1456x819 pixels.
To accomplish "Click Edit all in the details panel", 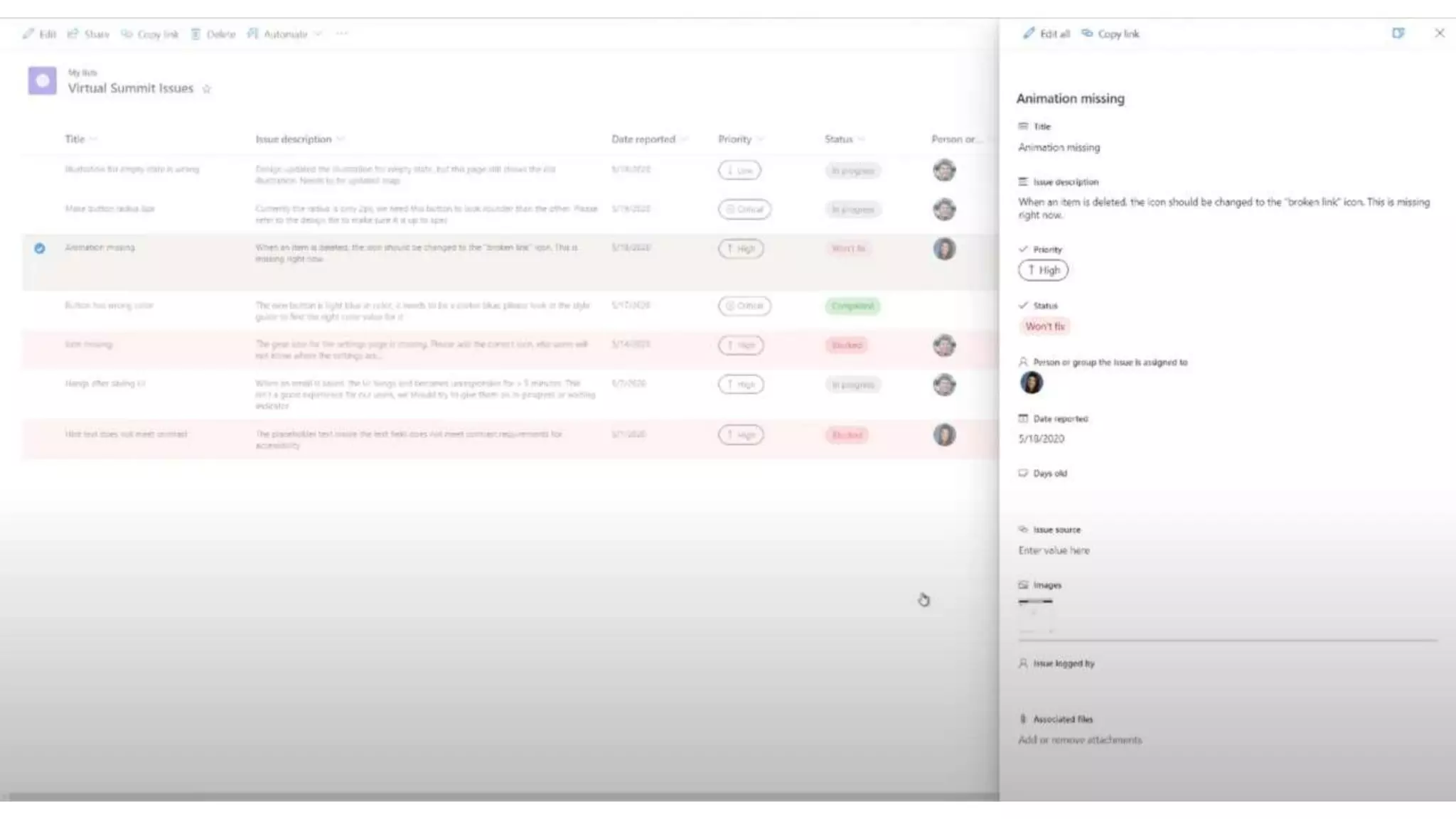I will click(1046, 33).
